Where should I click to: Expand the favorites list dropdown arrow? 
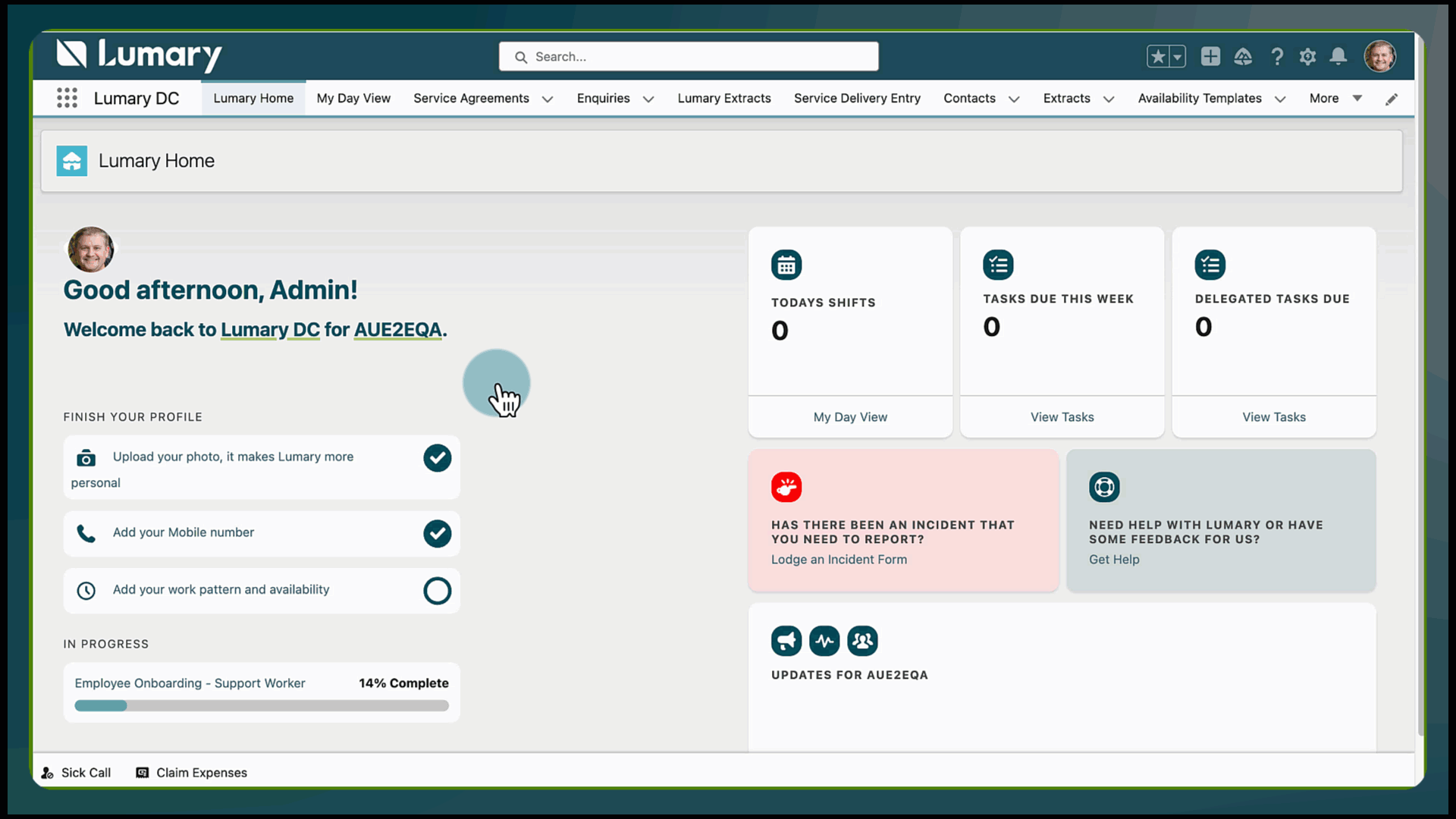pyautogui.click(x=1178, y=57)
